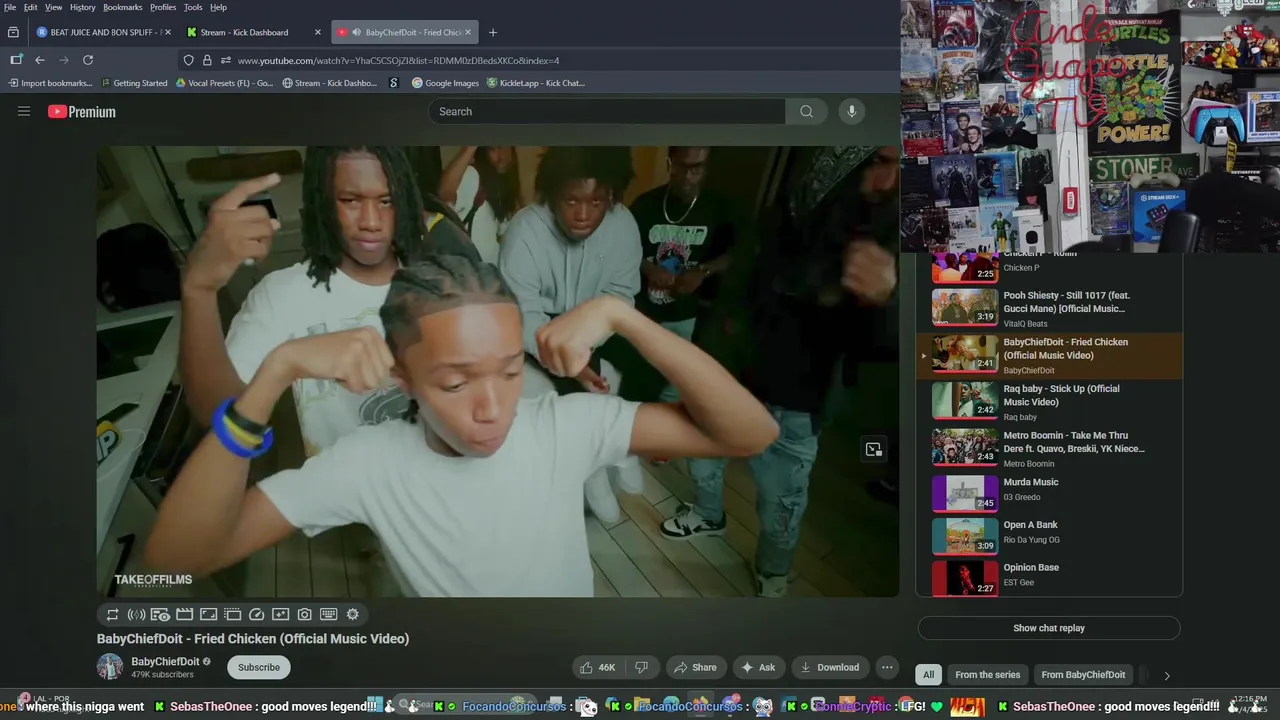The height and width of the screenshot is (720, 1280).
Task: Toggle the loop icon in extension toolbar
Action: coord(112,615)
